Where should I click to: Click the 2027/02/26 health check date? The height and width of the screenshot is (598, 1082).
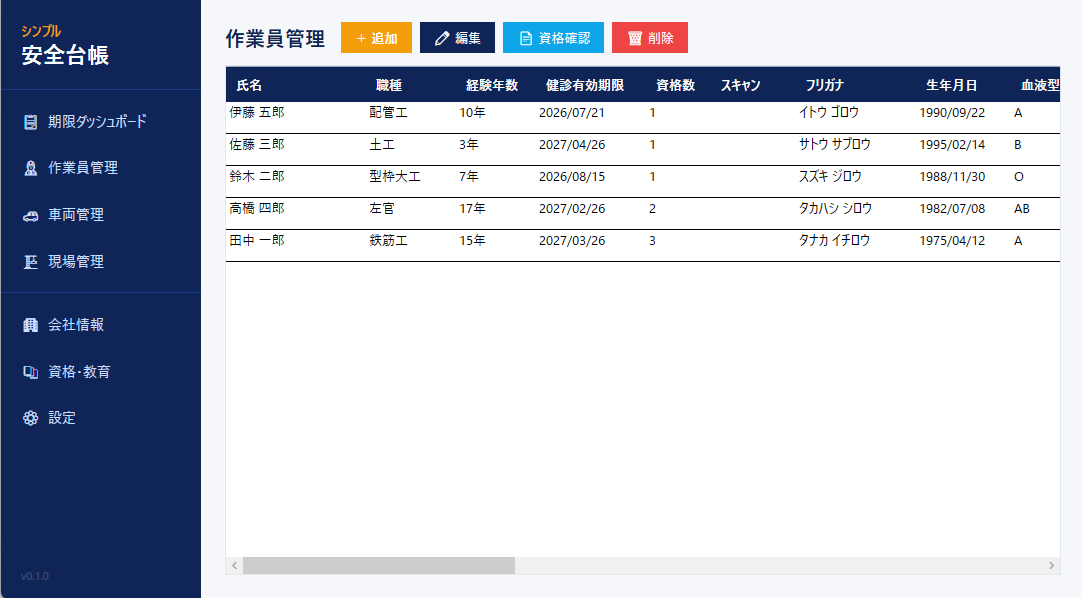(x=571, y=208)
